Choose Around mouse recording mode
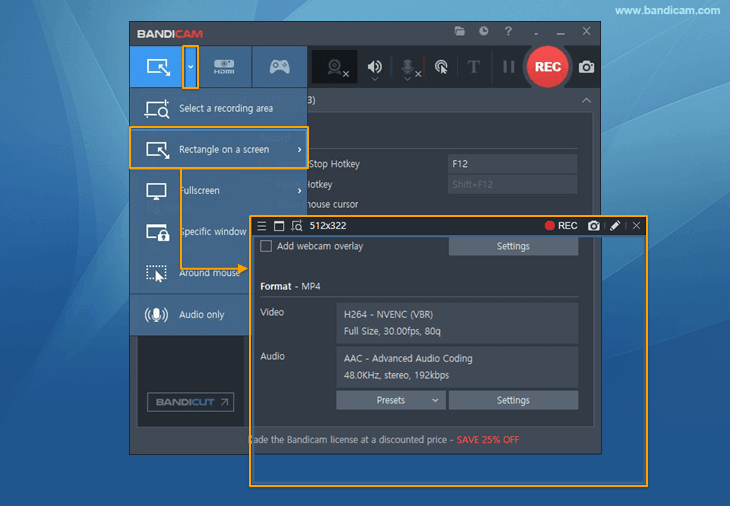This screenshot has width=730, height=506. tap(190, 273)
